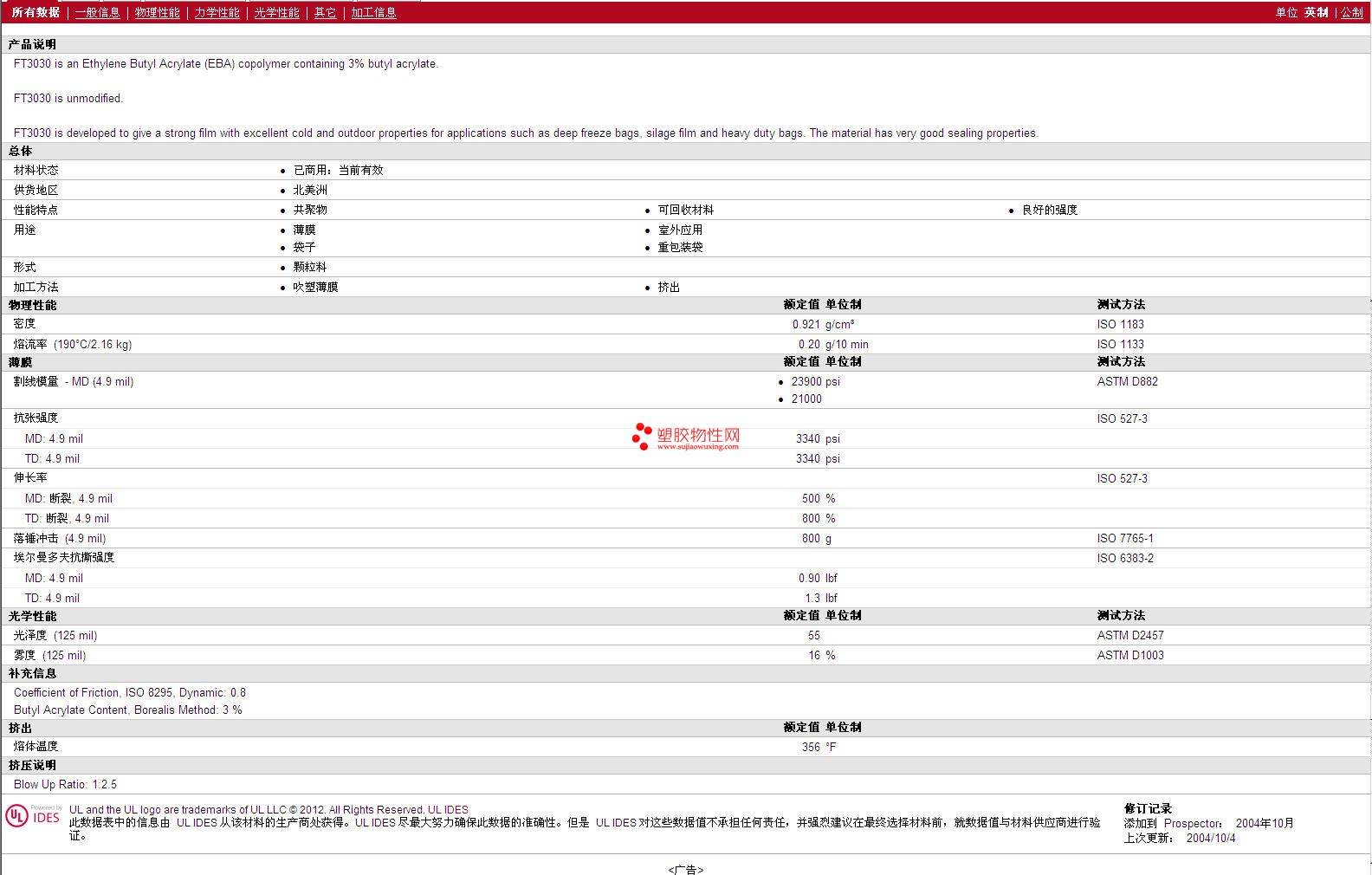Viewport: 1372px width, 875px height.
Task: Switch units to 公制 (metric)
Action: pos(1351,12)
